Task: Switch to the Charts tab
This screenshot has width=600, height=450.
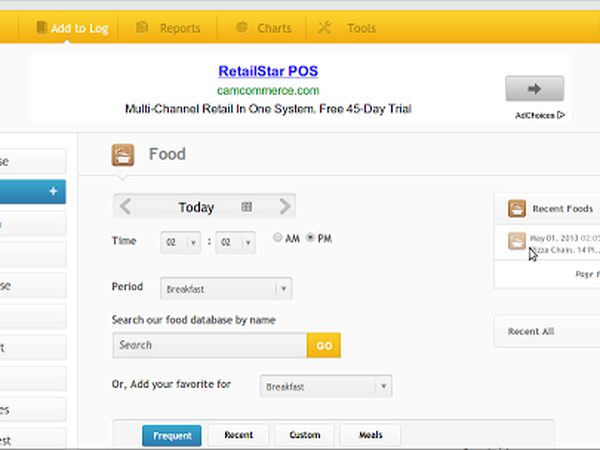Action: [264, 28]
